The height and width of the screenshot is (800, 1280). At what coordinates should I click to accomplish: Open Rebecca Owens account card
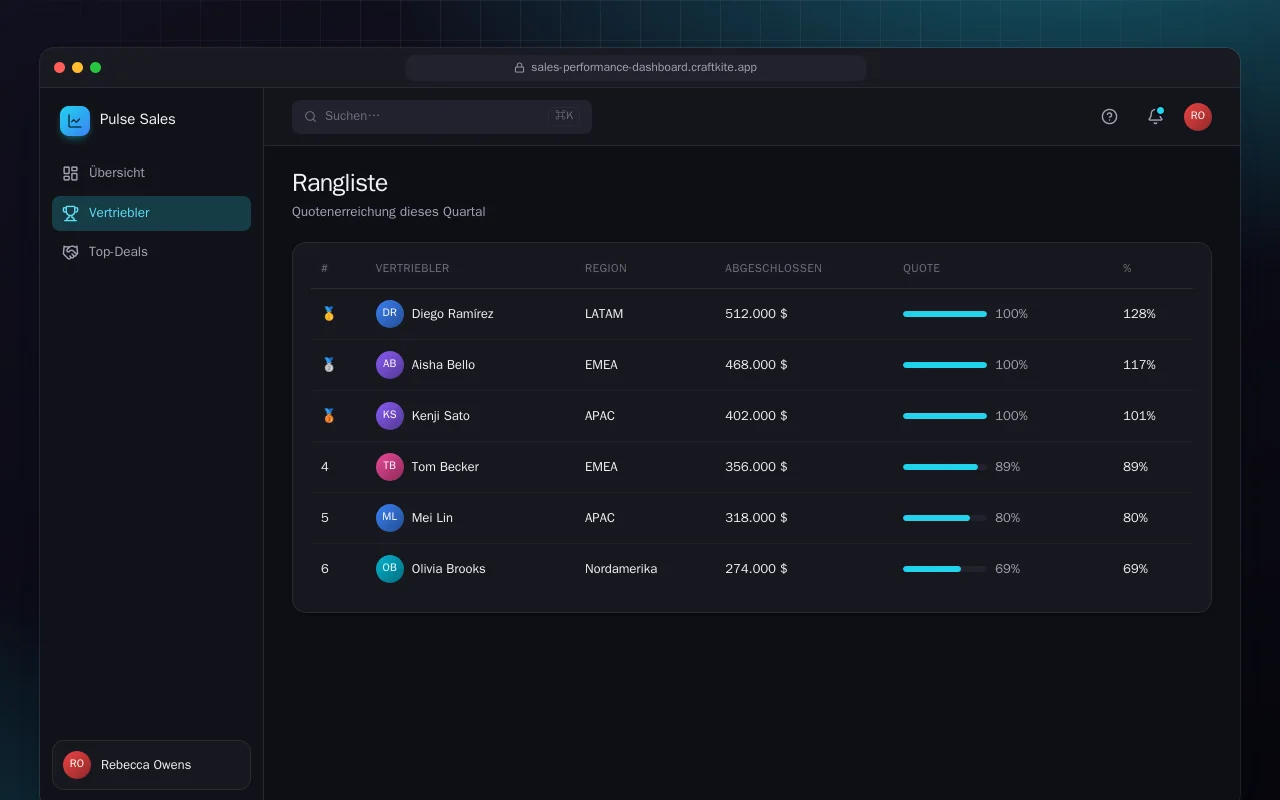tap(151, 765)
